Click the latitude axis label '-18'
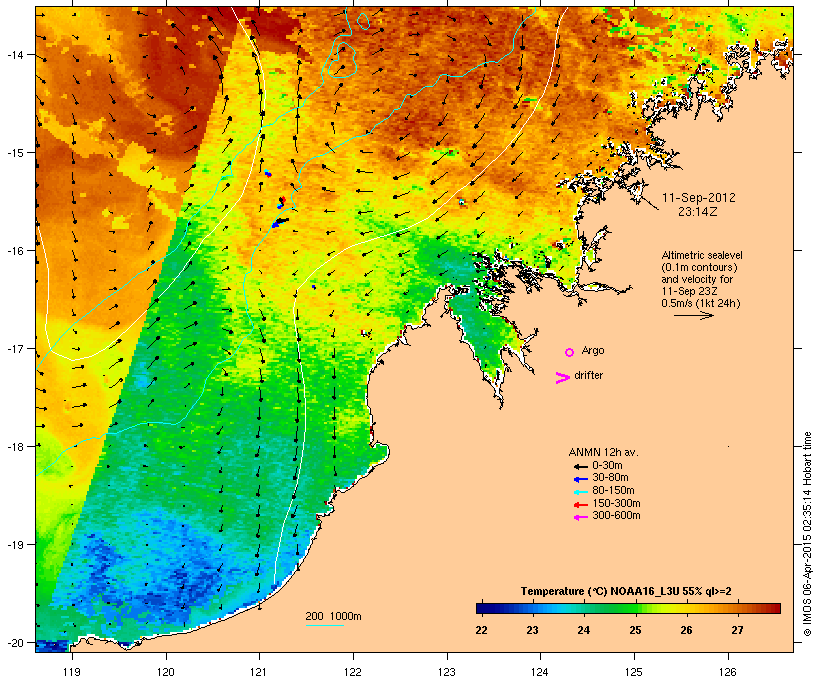820x680 pixels. point(14,446)
